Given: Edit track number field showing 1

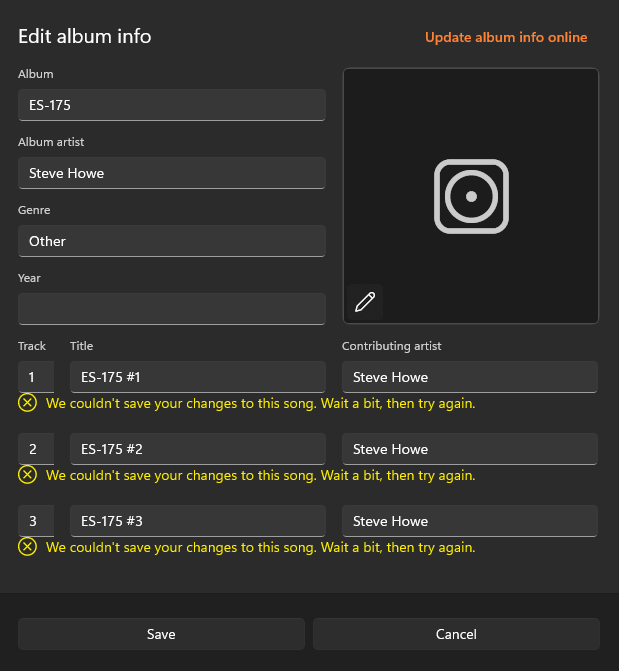Looking at the screenshot, I should (36, 377).
